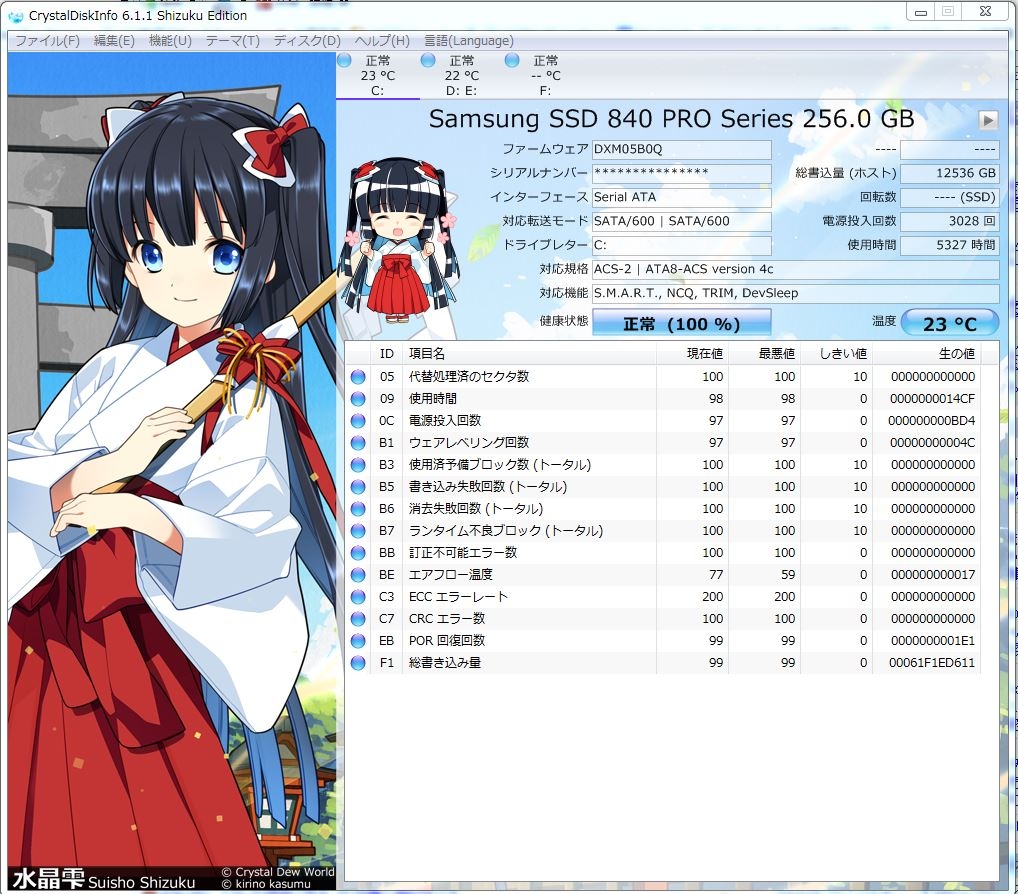Image resolution: width=1018 pixels, height=894 pixels.
Task: Click the power-on hours value 5327 時間
Action: pyautogui.click(x=950, y=245)
